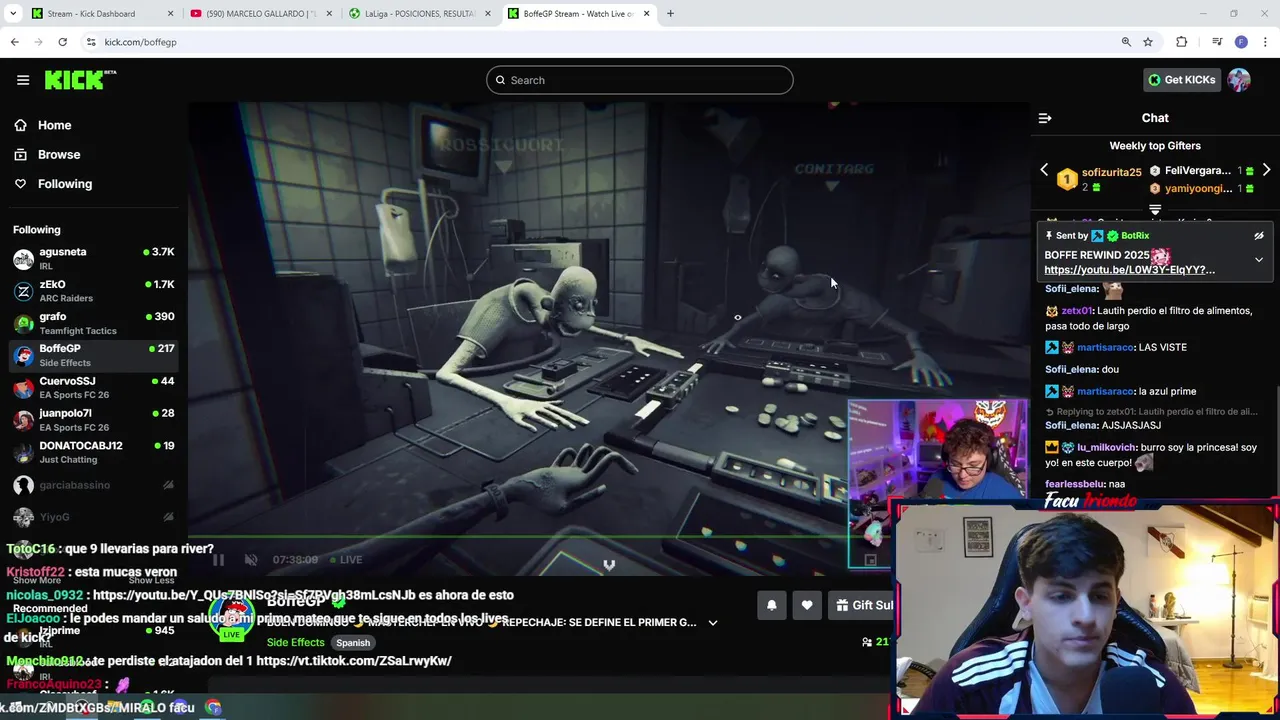Focus the Kick search field
Screen dimensions: 1280x720
click(x=640, y=80)
